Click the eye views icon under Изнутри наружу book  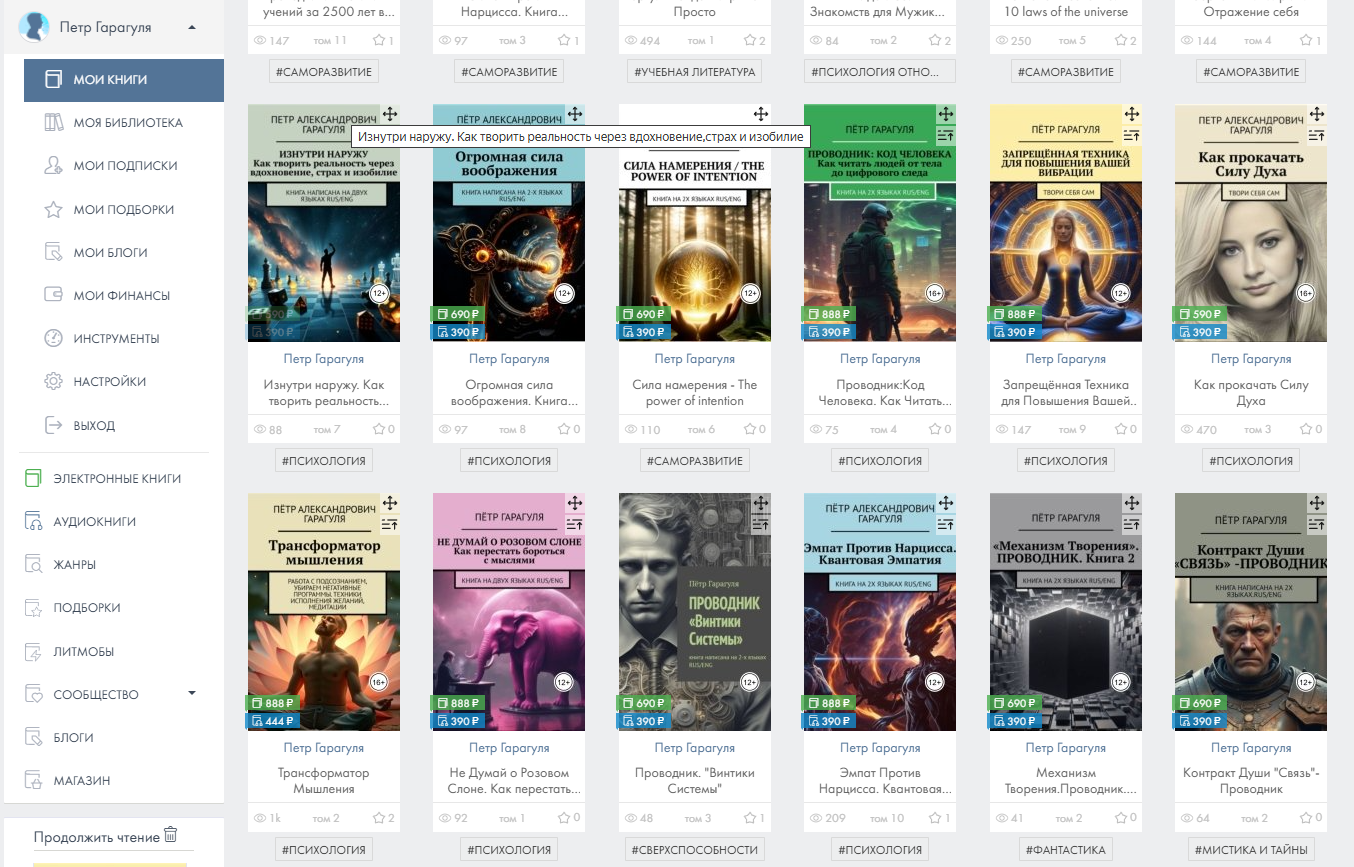(260, 429)
